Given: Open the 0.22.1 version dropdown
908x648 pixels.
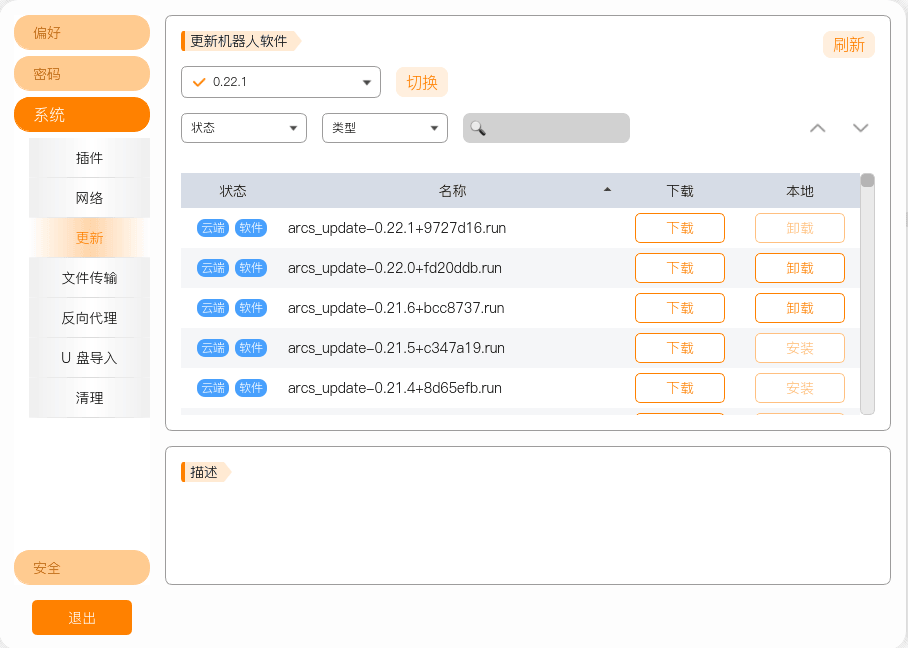Looking at the screenshot, I should pos(281,82).
